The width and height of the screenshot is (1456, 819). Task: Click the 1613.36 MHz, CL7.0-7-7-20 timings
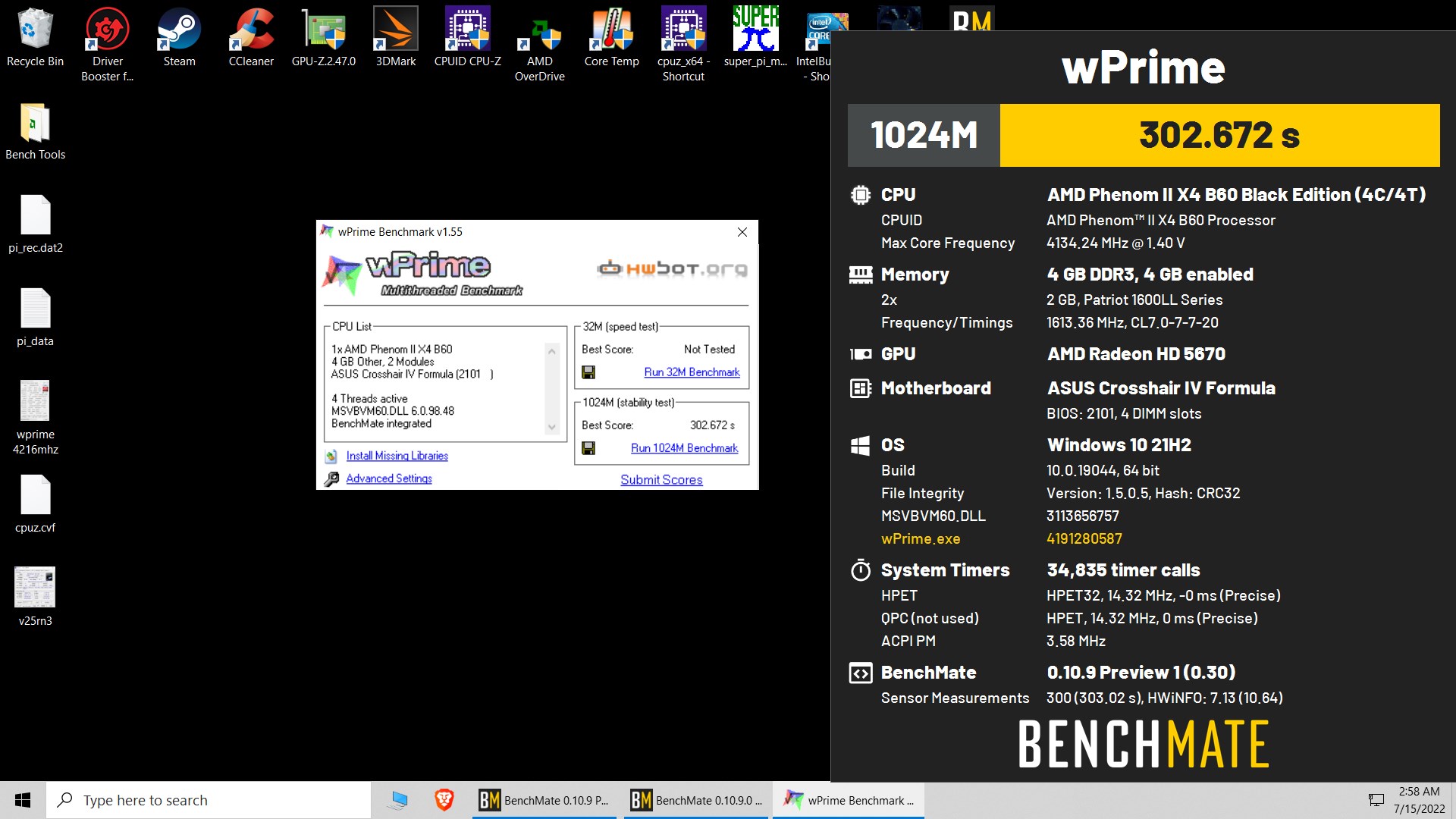(1132, 322)
